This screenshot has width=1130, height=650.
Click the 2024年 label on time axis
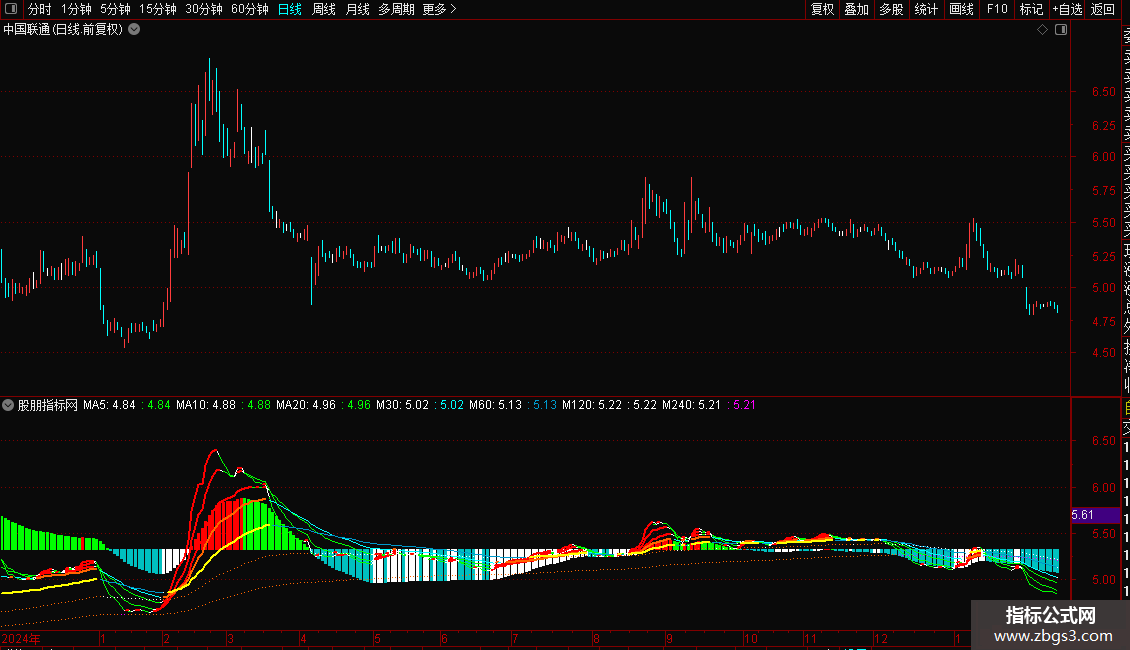click(x=21, y=638)
